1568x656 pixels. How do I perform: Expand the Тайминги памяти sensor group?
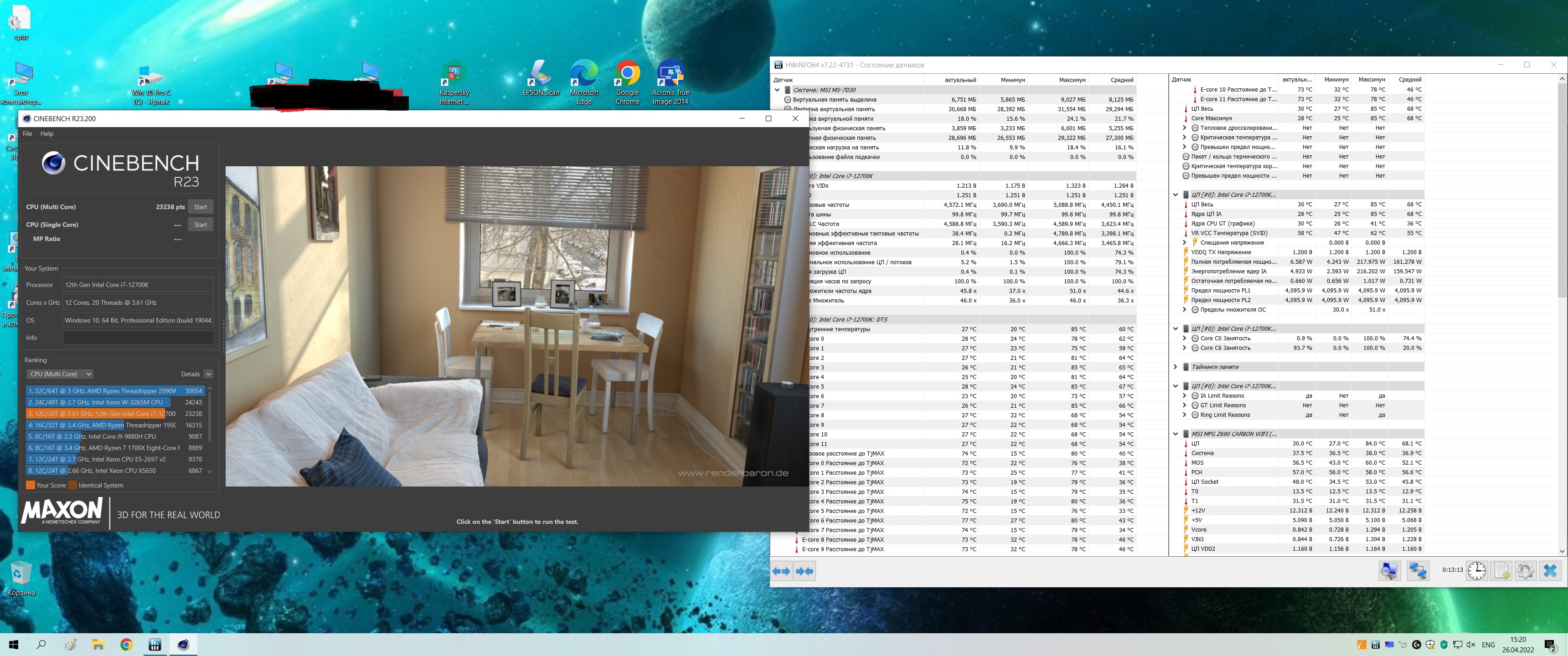coord(1176,367)
